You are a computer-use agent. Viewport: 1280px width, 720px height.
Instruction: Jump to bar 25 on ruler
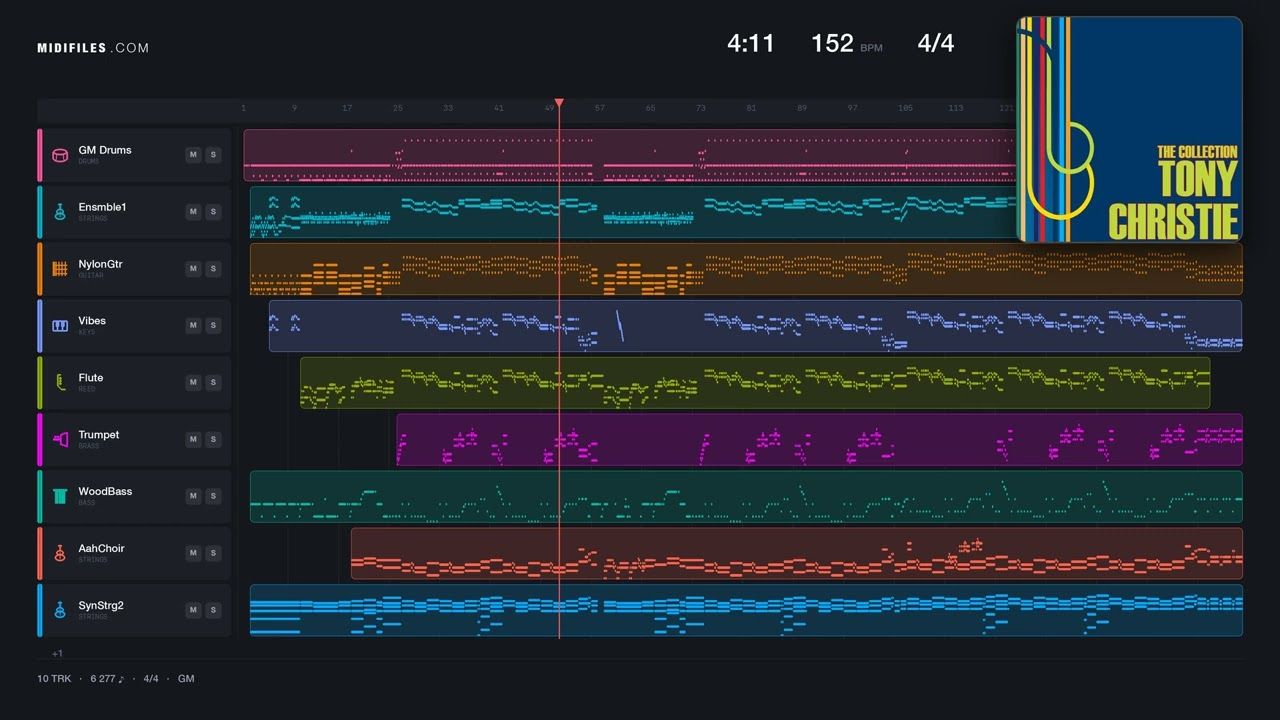(x=398, y=108)
